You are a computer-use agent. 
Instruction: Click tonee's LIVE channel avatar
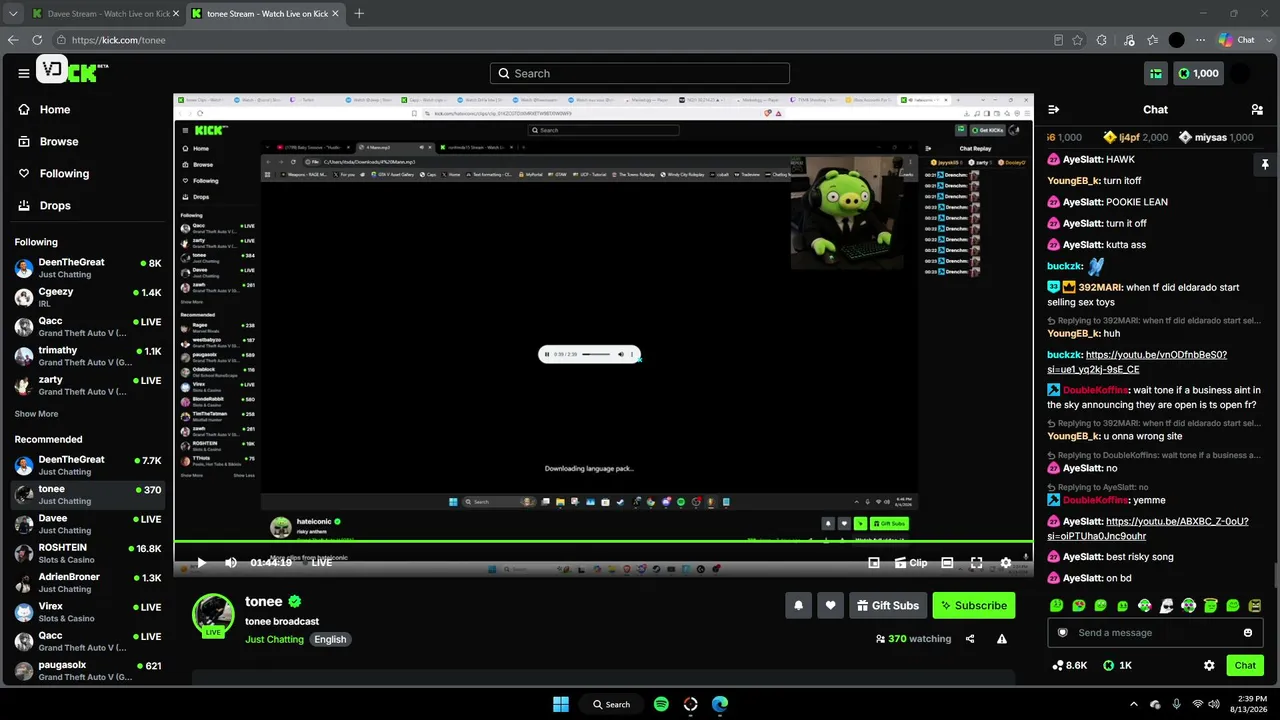213,615
